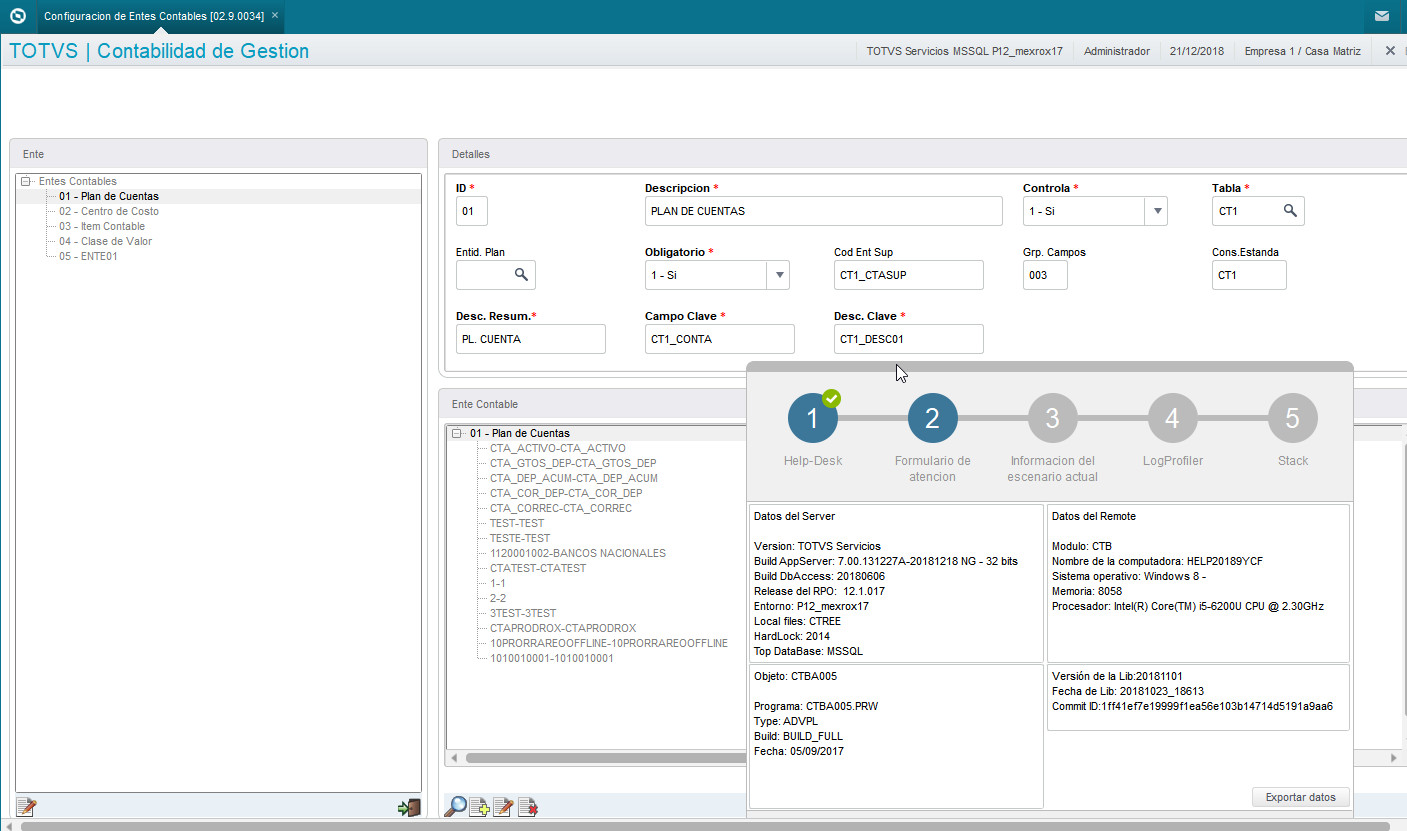This screenshot has height=831, width=1407.
Task: Go to step 5 Stack
Action: tap(1292, 418)
